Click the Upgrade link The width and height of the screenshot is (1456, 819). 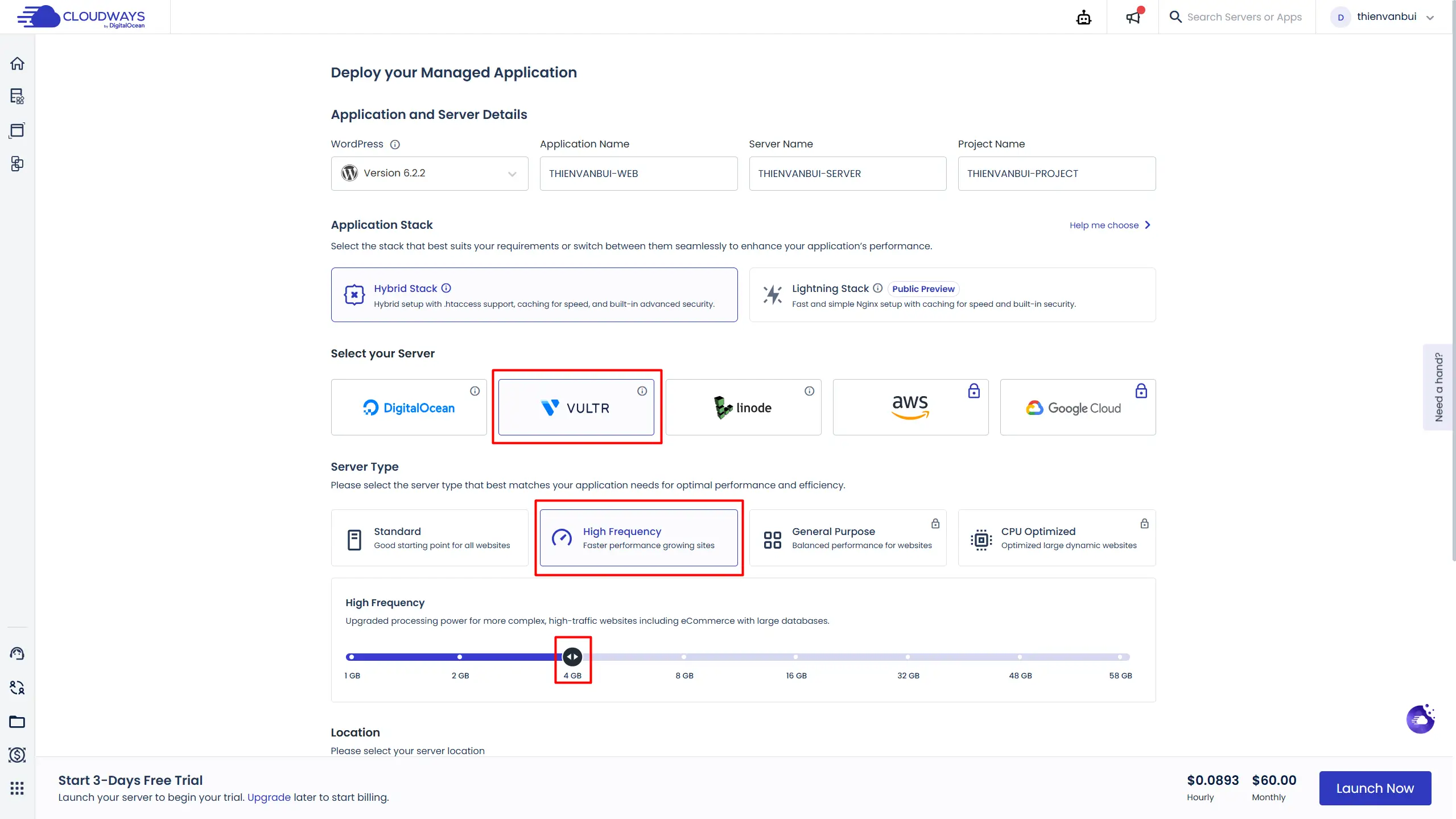[x=269, y=797]
